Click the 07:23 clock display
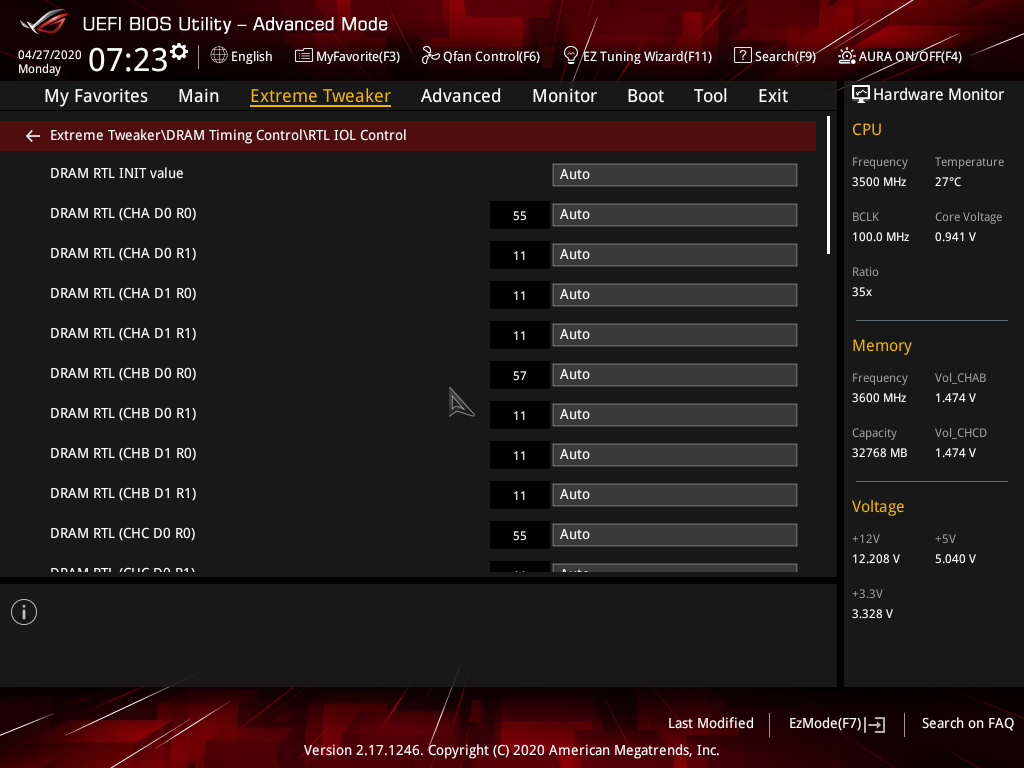Image resolution: width=1024 pixels, height=768 pixels. click(x=128, y=59)
